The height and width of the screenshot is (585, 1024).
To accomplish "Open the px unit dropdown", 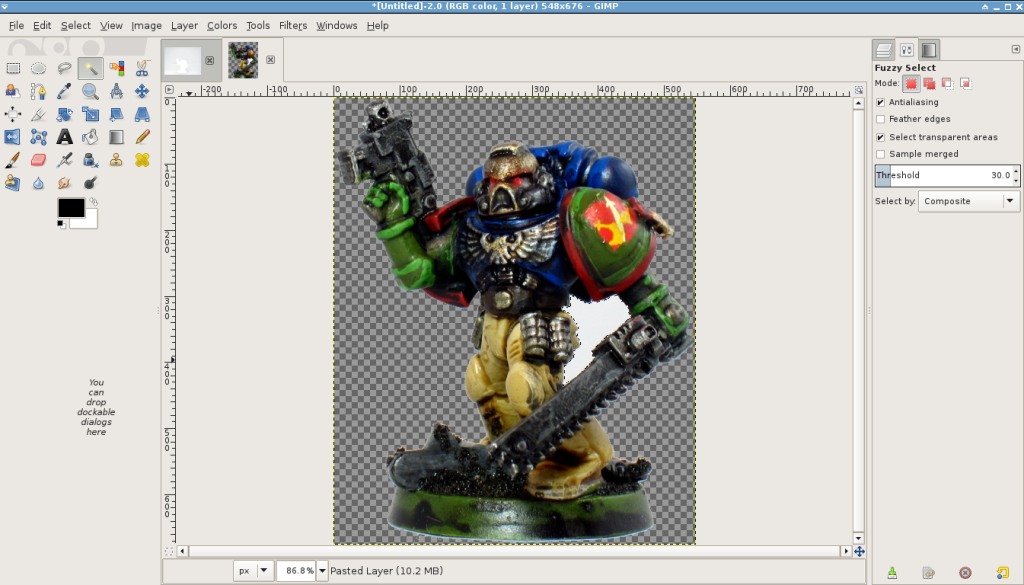I will (253, 571).
